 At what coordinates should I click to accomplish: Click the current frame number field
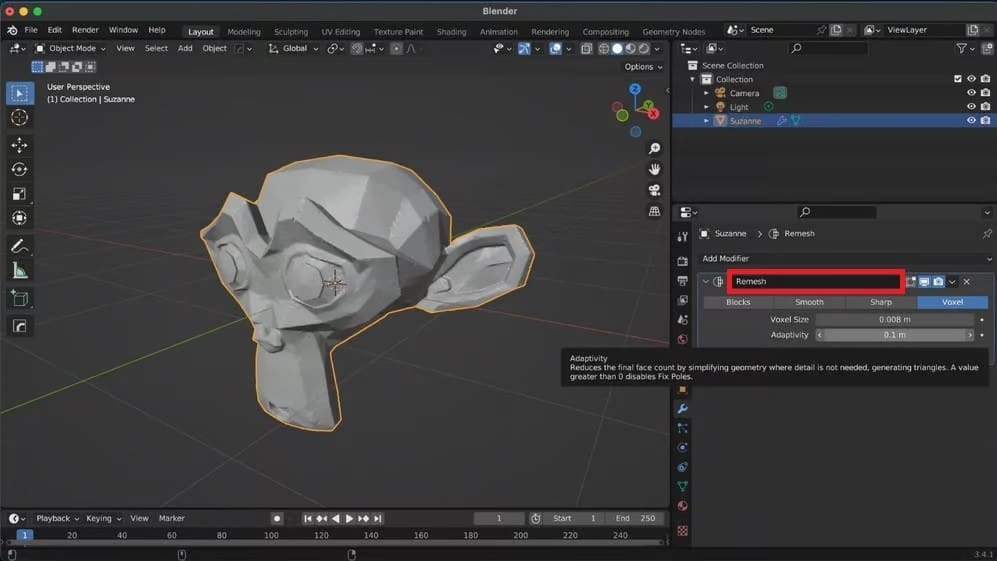499,518
